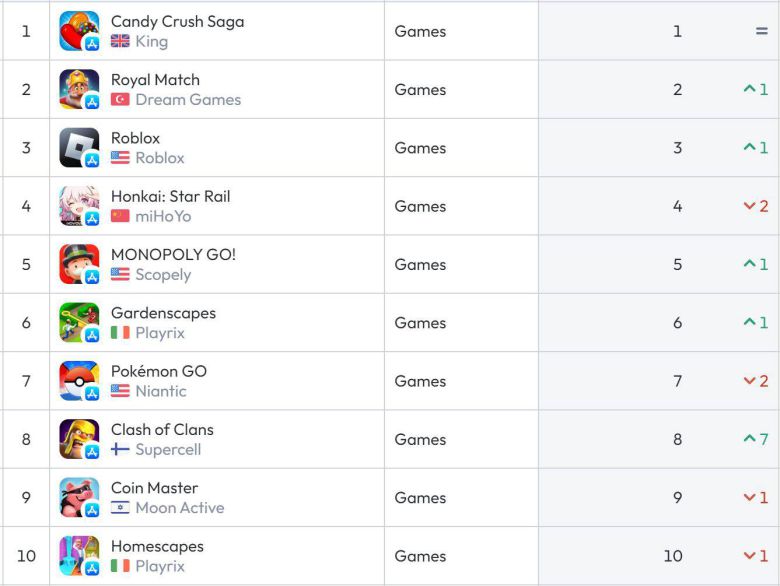Screen dimensions: 780x586
Task: Click the Pokémon GO app icon
Action: pos(79,381)
